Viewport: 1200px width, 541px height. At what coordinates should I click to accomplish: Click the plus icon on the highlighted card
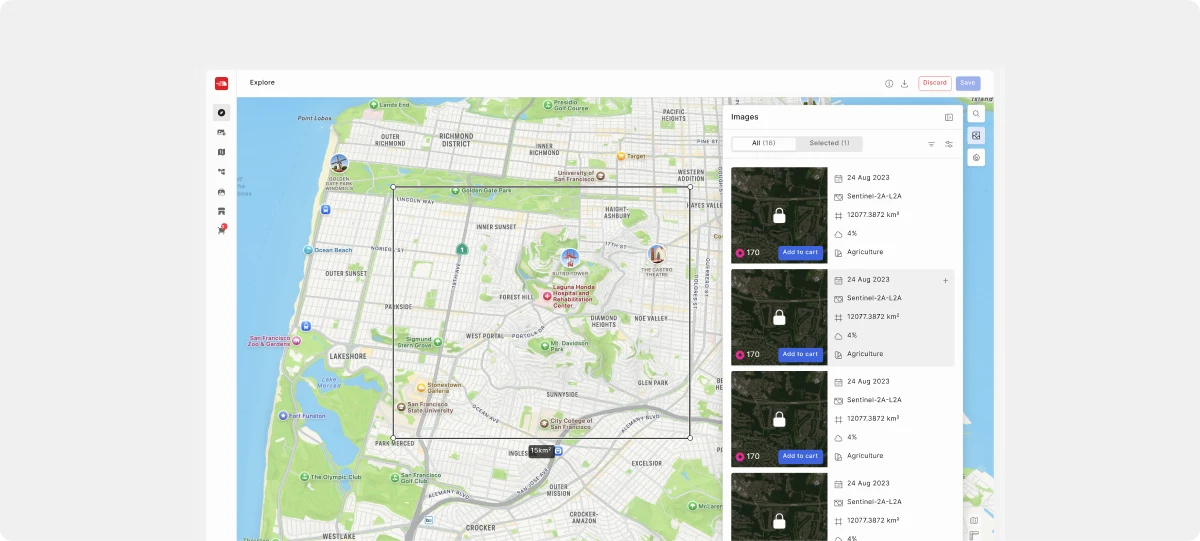[945, 280]
